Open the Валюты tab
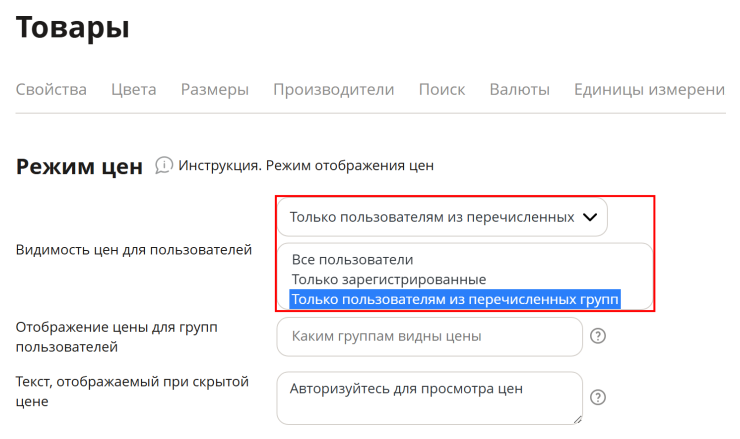Screen dimensions: 740x439 pos(520,89)
